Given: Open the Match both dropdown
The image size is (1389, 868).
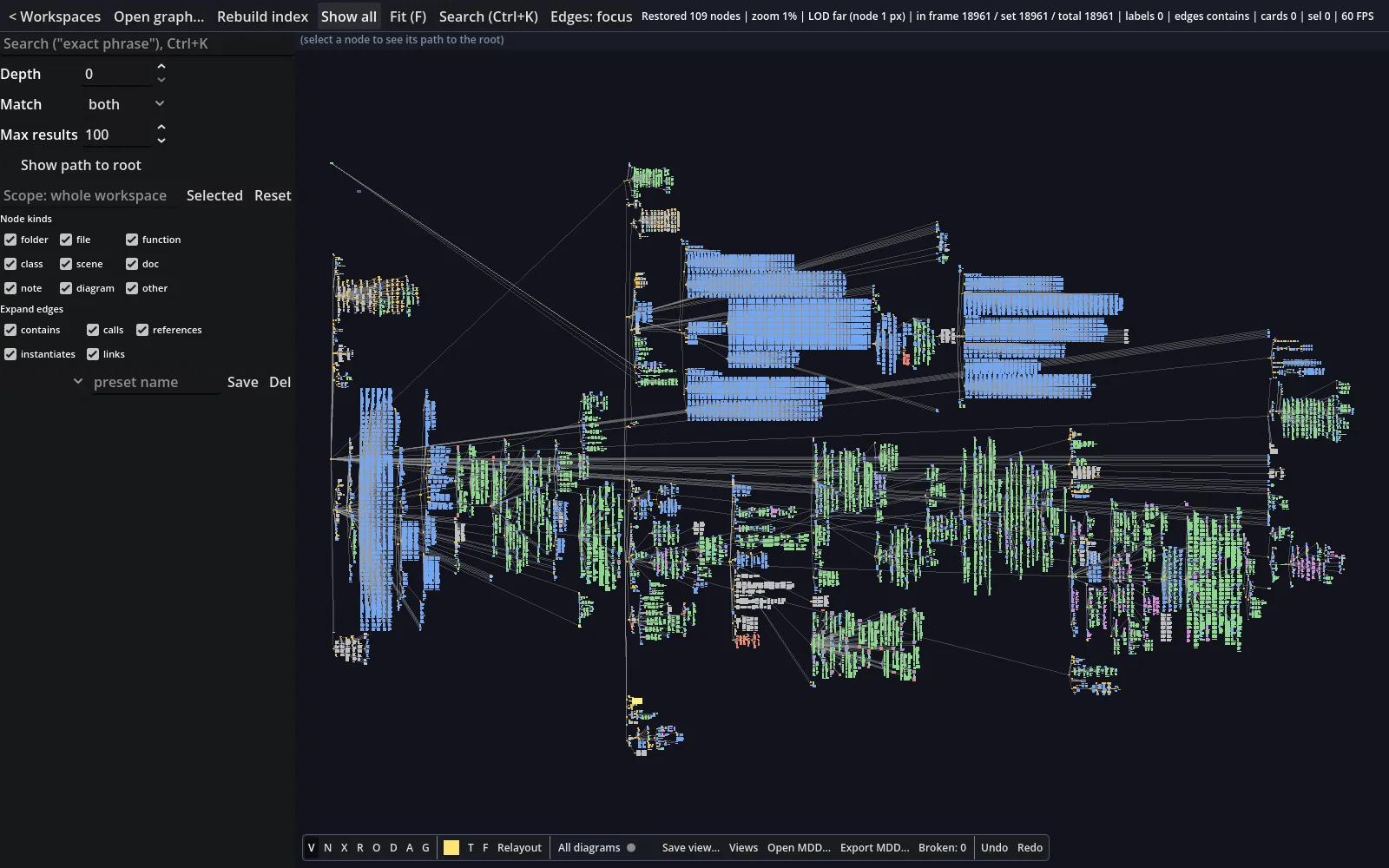Looking at the screenshot, I should pos(126,104).
